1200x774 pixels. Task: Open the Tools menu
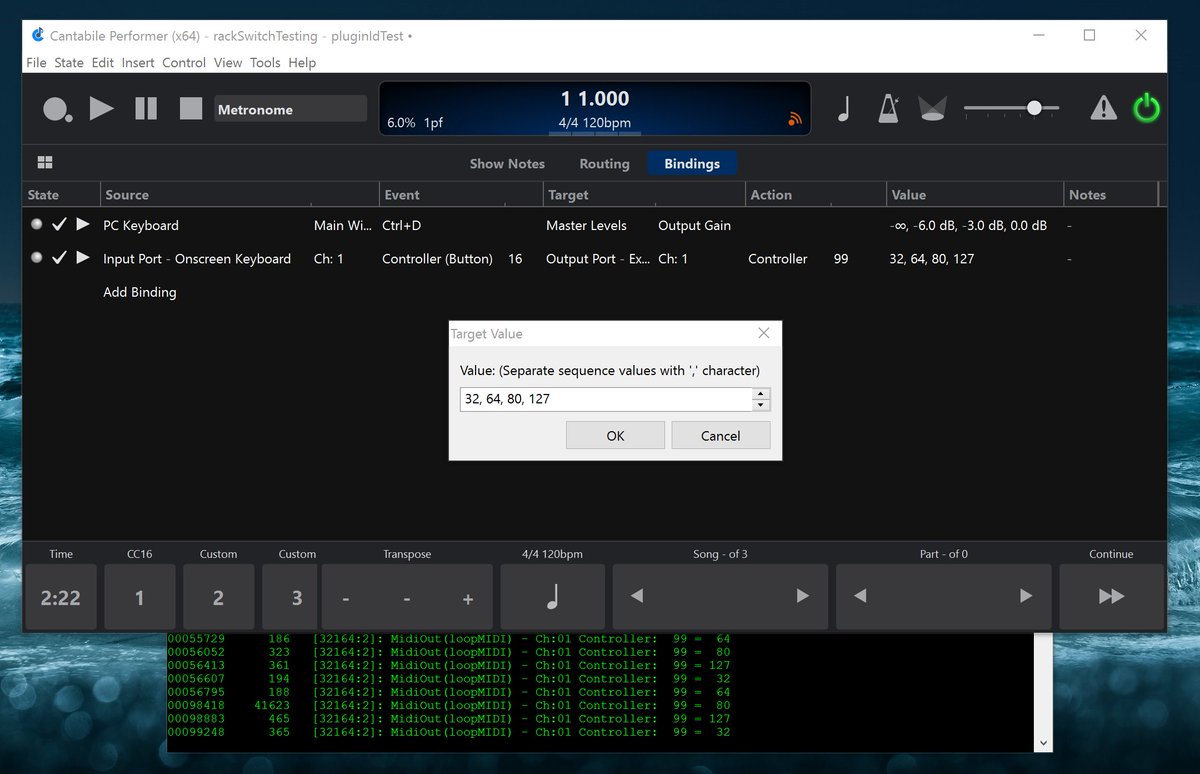tap(265, 62)
